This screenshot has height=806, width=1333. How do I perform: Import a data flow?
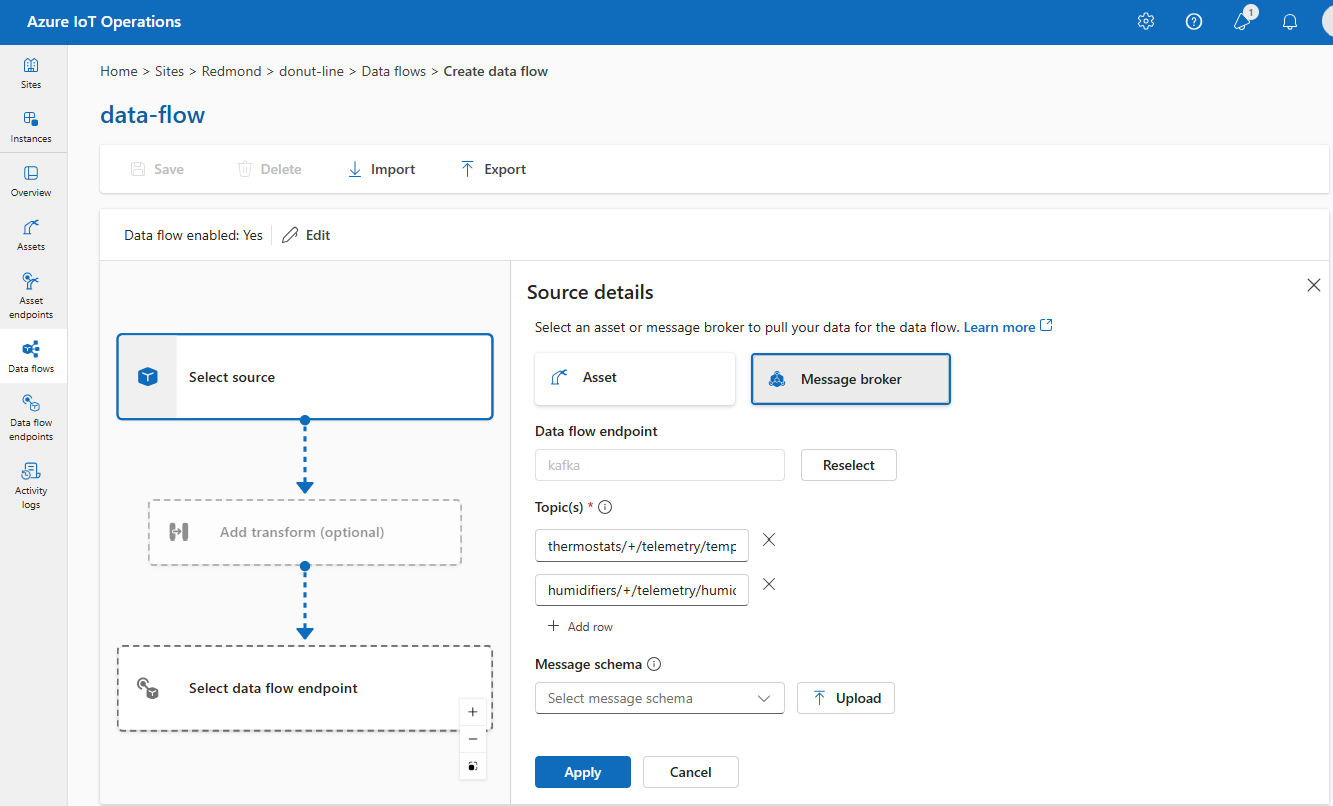pyautogui.click(x=381, y=169)
